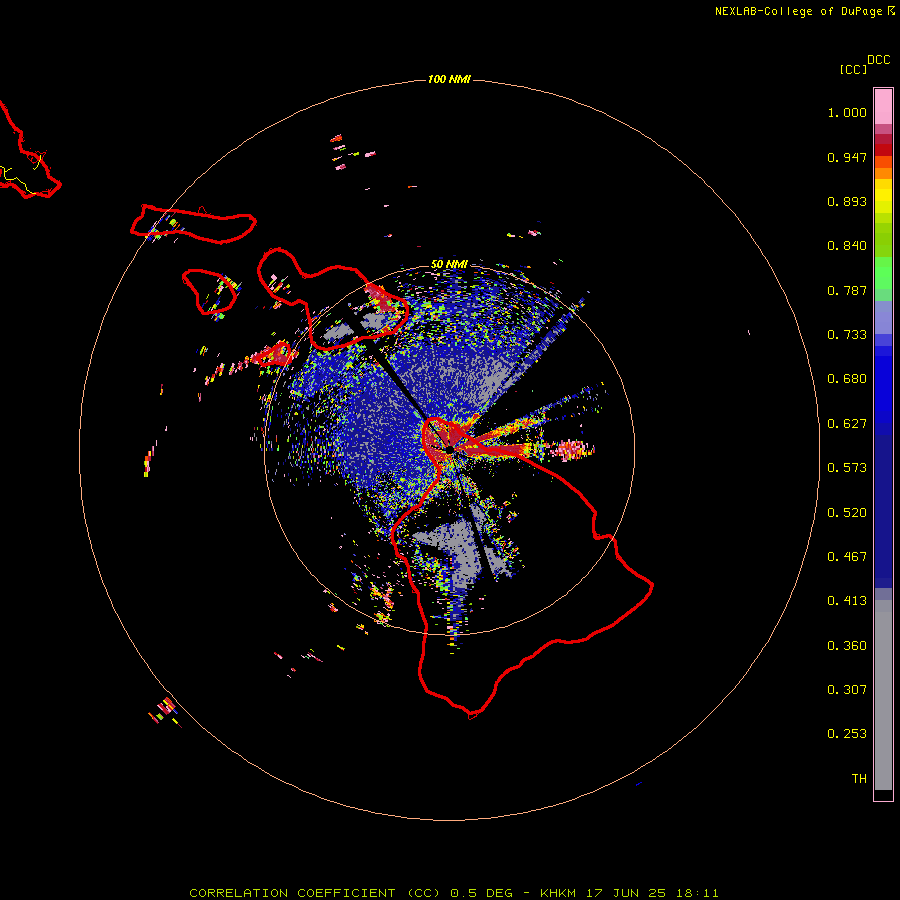Image resolution: width=900 pixels, height=900 pixels.
Task: Click the 0.840 legend value
Action: pos(847,246)
